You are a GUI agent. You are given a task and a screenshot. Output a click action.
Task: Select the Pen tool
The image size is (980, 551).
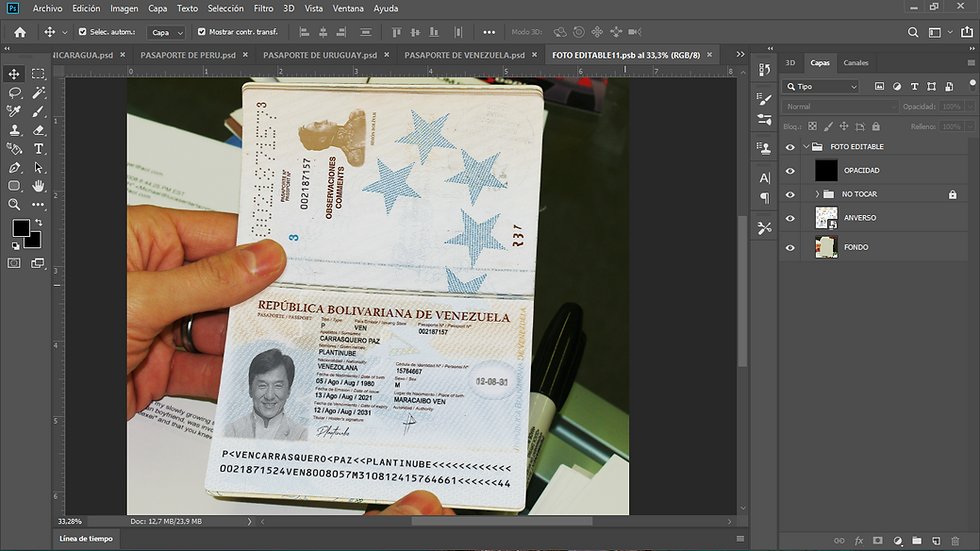[x=14, y=167]
